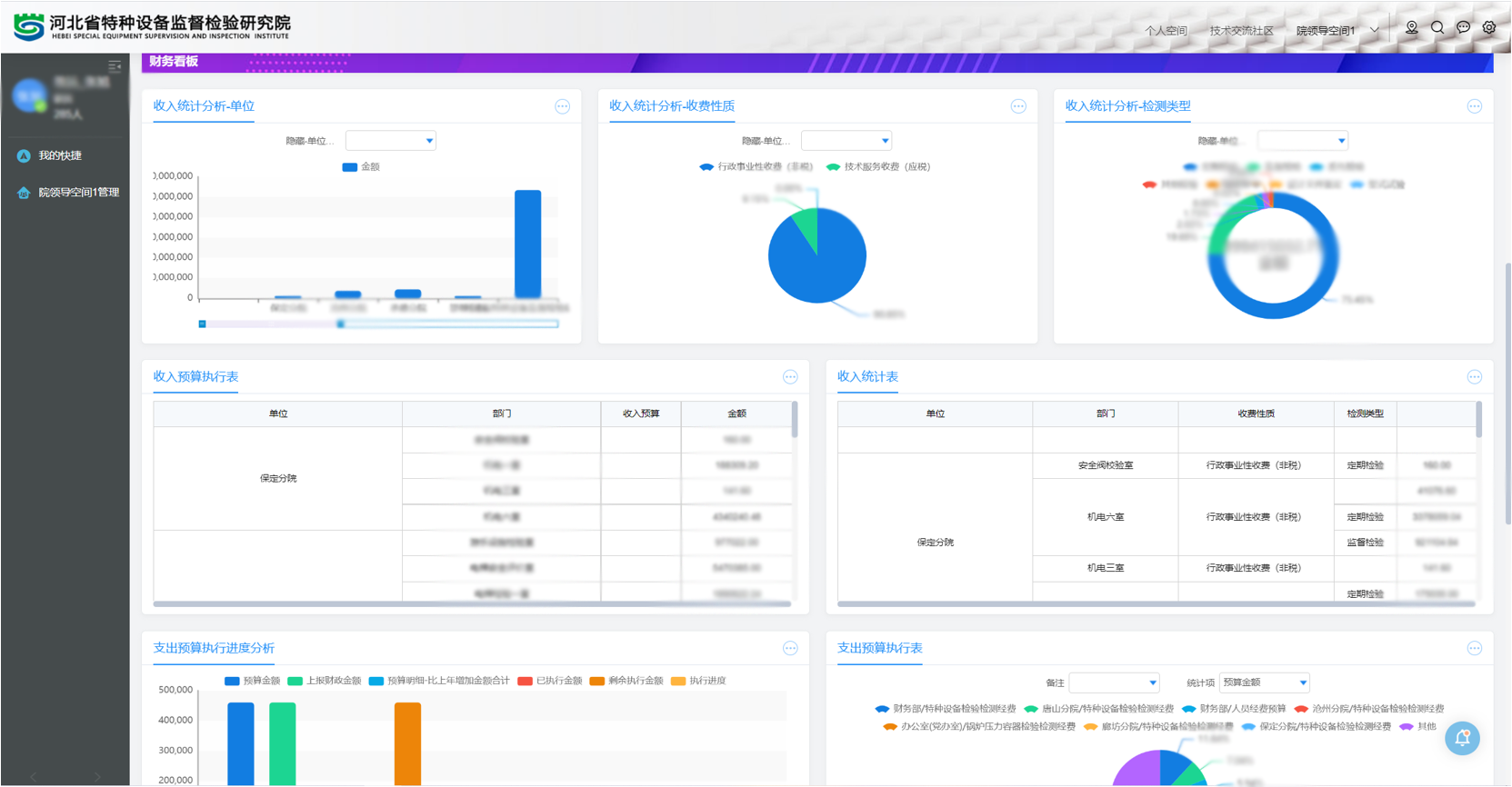Toggle 预算金额 legend in expenditure progress chart
The width and height of the screenshot is (1512, 787).
pos(252,681)
